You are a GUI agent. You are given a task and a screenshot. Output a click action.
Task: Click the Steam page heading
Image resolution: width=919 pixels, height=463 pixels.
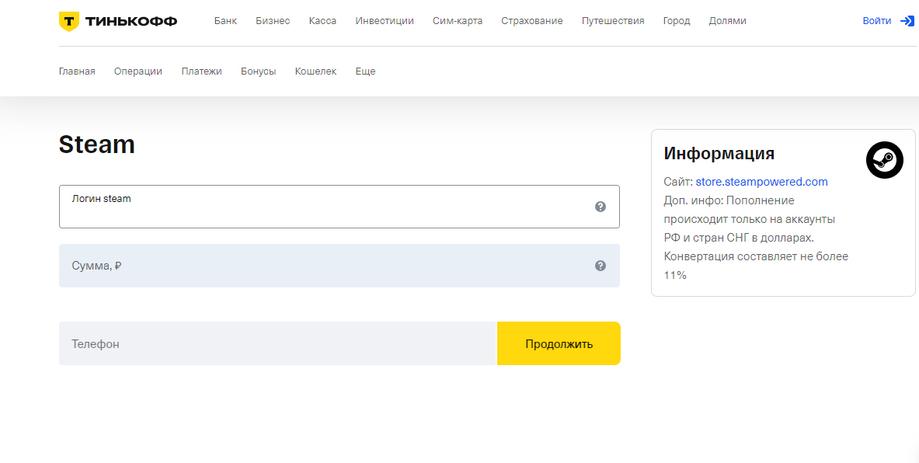click(x=97, y=145)
